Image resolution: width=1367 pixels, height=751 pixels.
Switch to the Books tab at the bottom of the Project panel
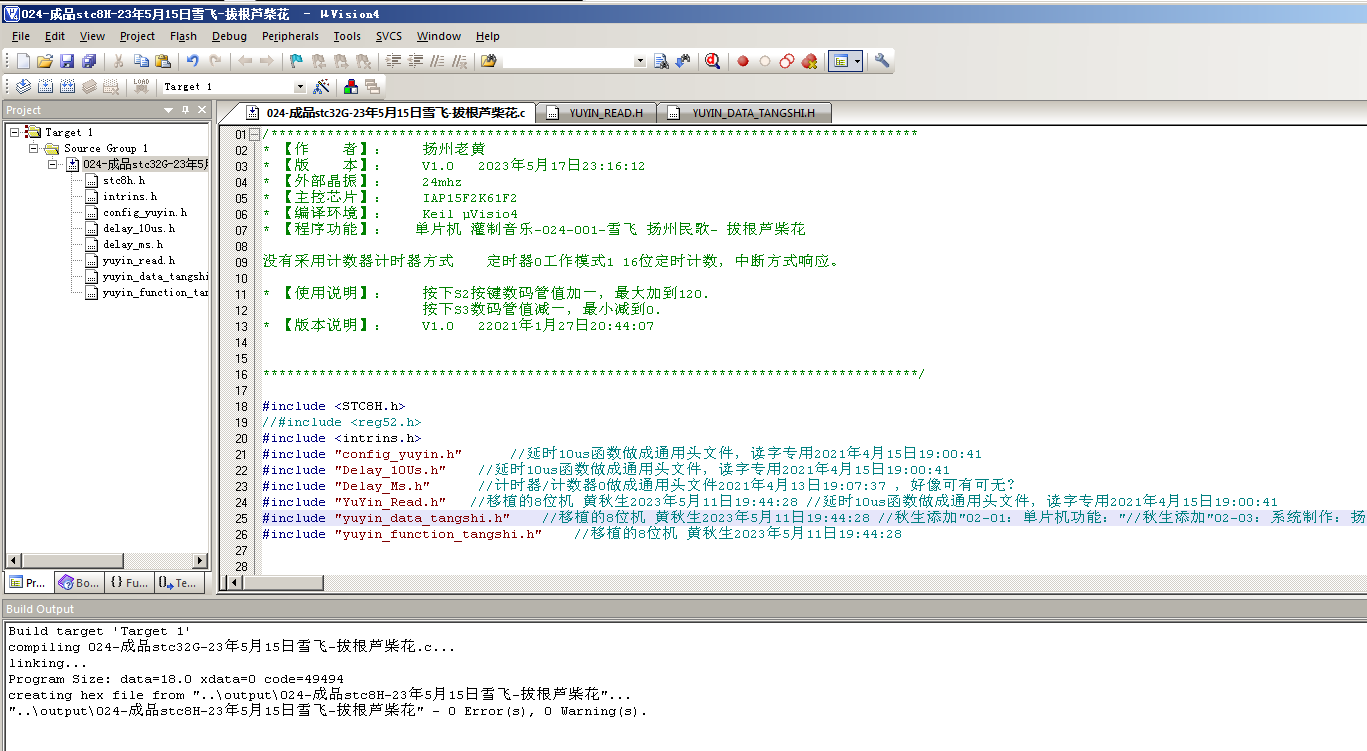79,582
